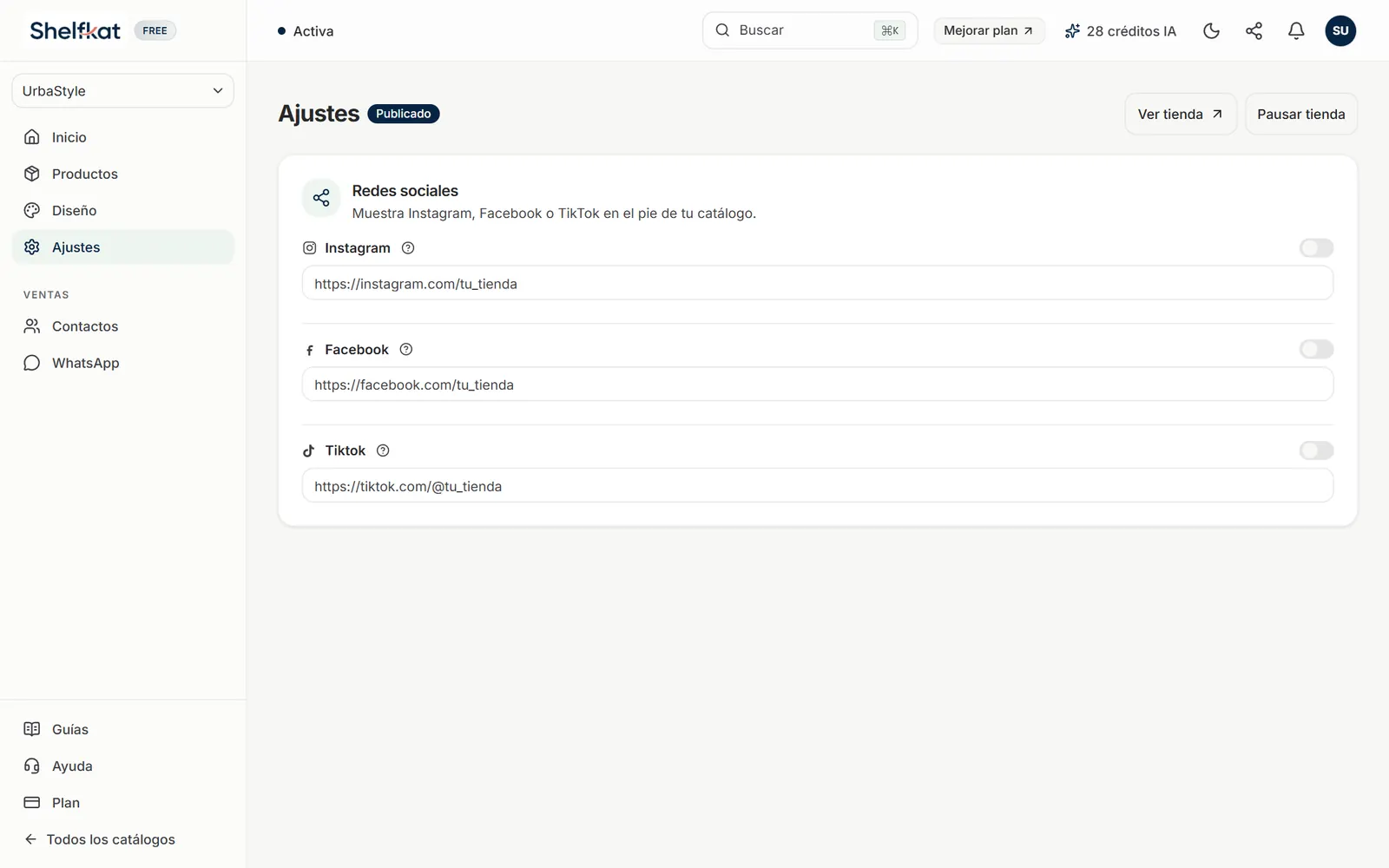Enable the Instagram toggle
The image size is (1389, 868).
[x=1316, y=248]
